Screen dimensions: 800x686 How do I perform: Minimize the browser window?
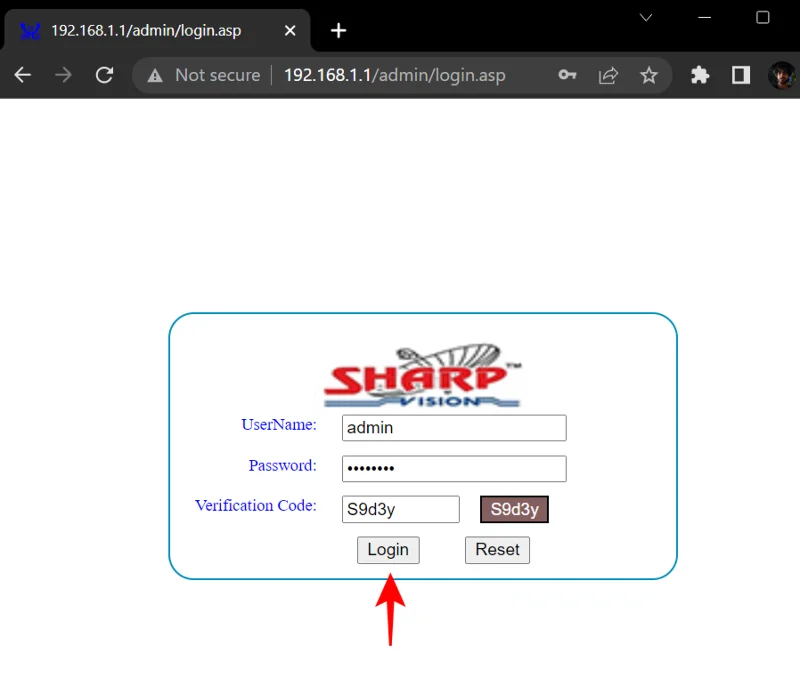click(x=705, y=17)
